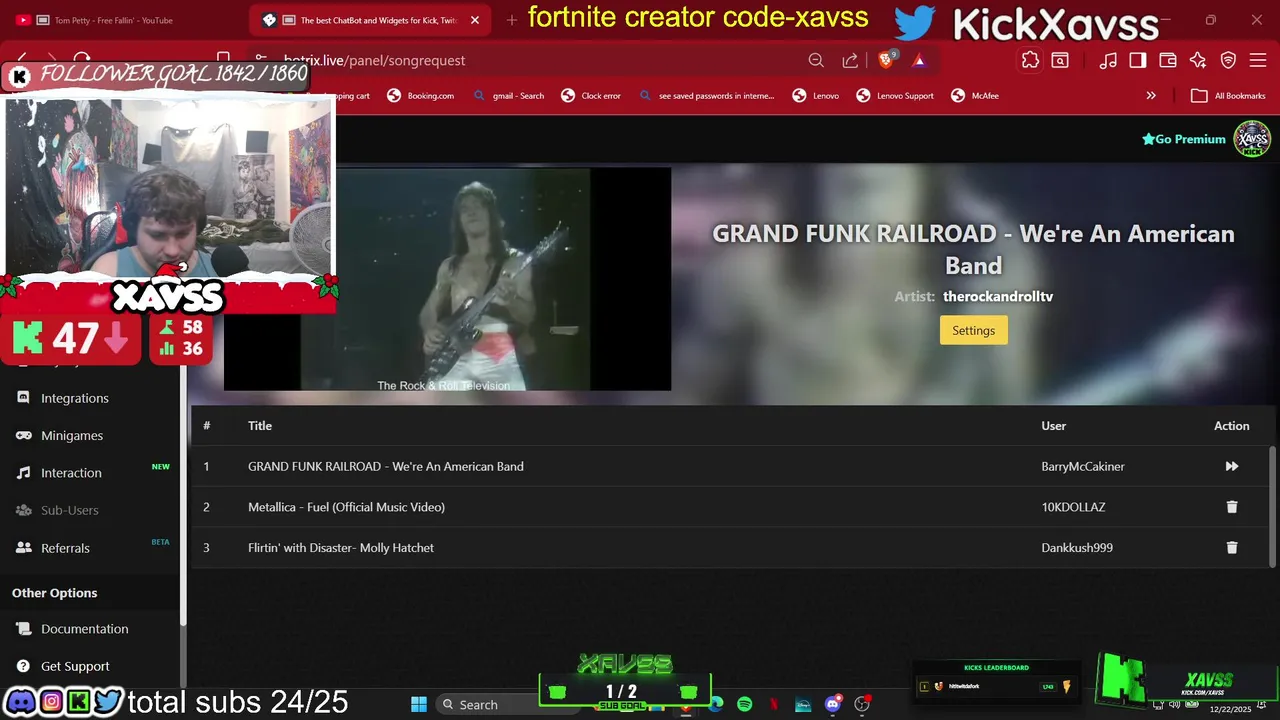Click the Title column header

pos(260,426)
